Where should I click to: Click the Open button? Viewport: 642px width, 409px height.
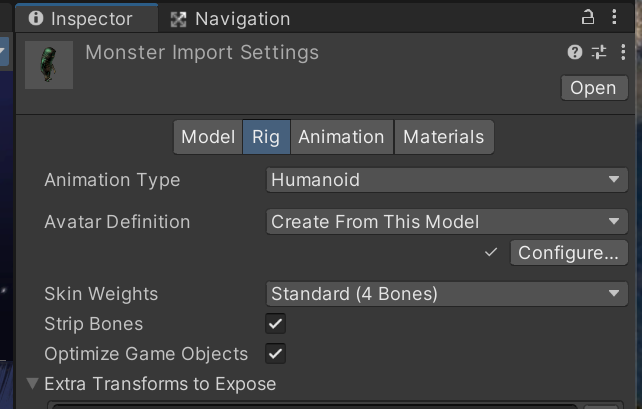coord(594,88)
